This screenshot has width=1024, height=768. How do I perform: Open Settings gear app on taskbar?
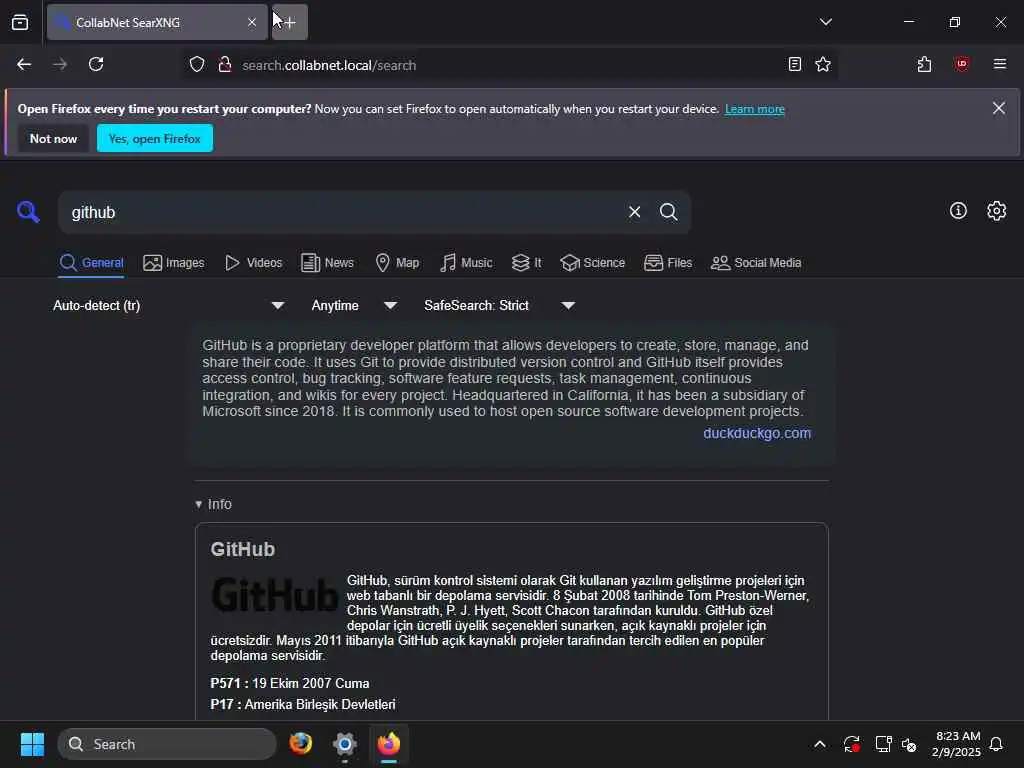[344, 744]
